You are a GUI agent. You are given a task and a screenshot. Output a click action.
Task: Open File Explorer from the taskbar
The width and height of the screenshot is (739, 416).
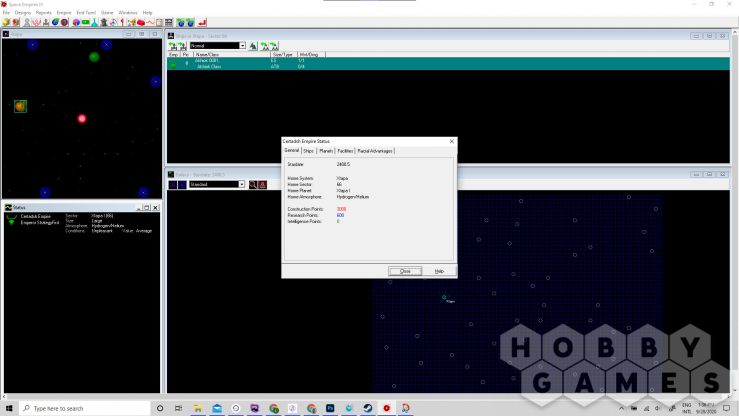[198, 408]
